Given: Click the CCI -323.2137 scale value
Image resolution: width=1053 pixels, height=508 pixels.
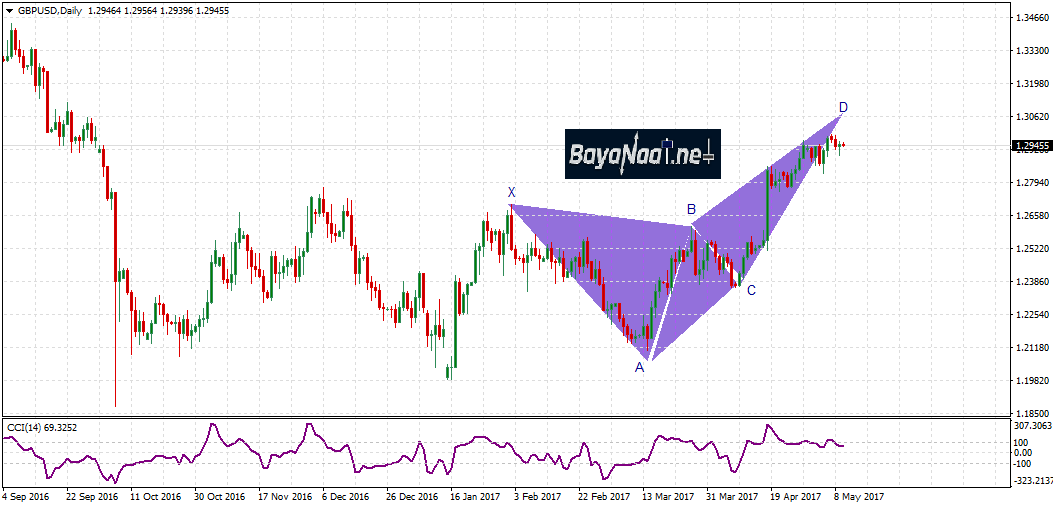Looking at the screenshot, I should [x=1033, y=481].
